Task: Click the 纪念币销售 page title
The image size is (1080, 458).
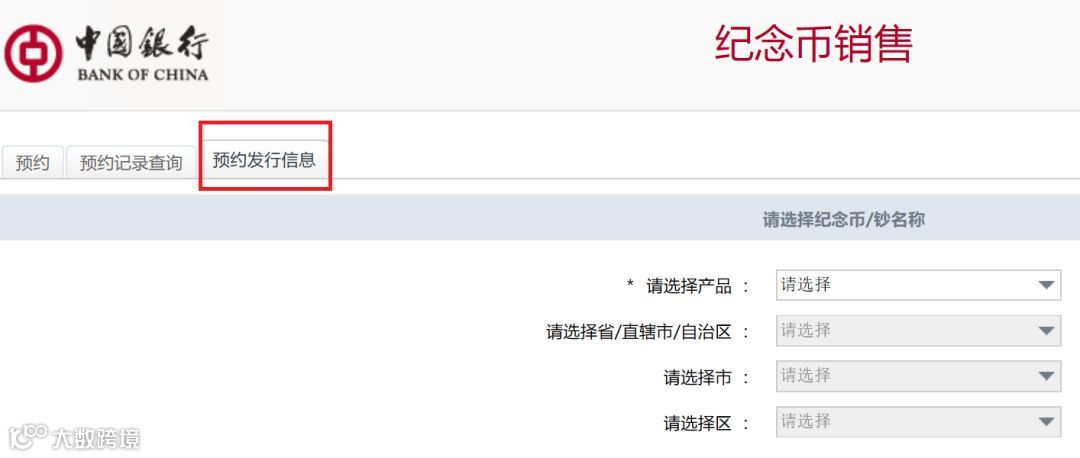Action: tap(814, 45)
